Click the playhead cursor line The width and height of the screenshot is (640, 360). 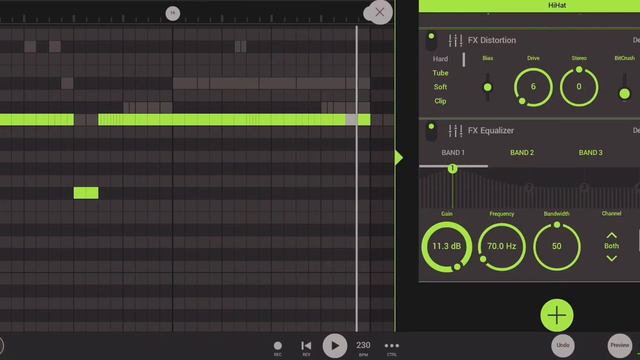357,179
